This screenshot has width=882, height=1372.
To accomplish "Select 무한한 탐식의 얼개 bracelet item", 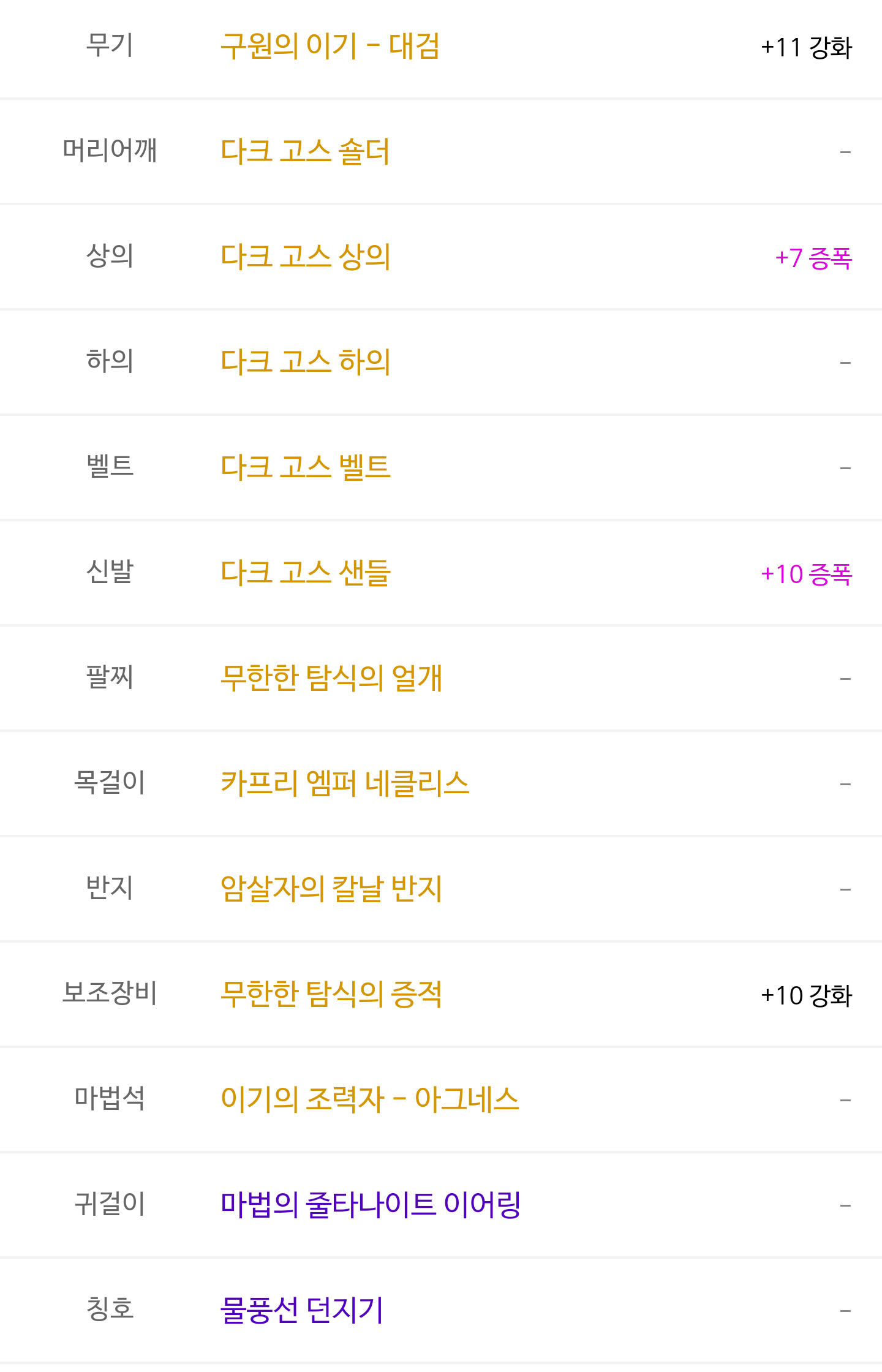I will pyautogui.click(x=331, y=678).
